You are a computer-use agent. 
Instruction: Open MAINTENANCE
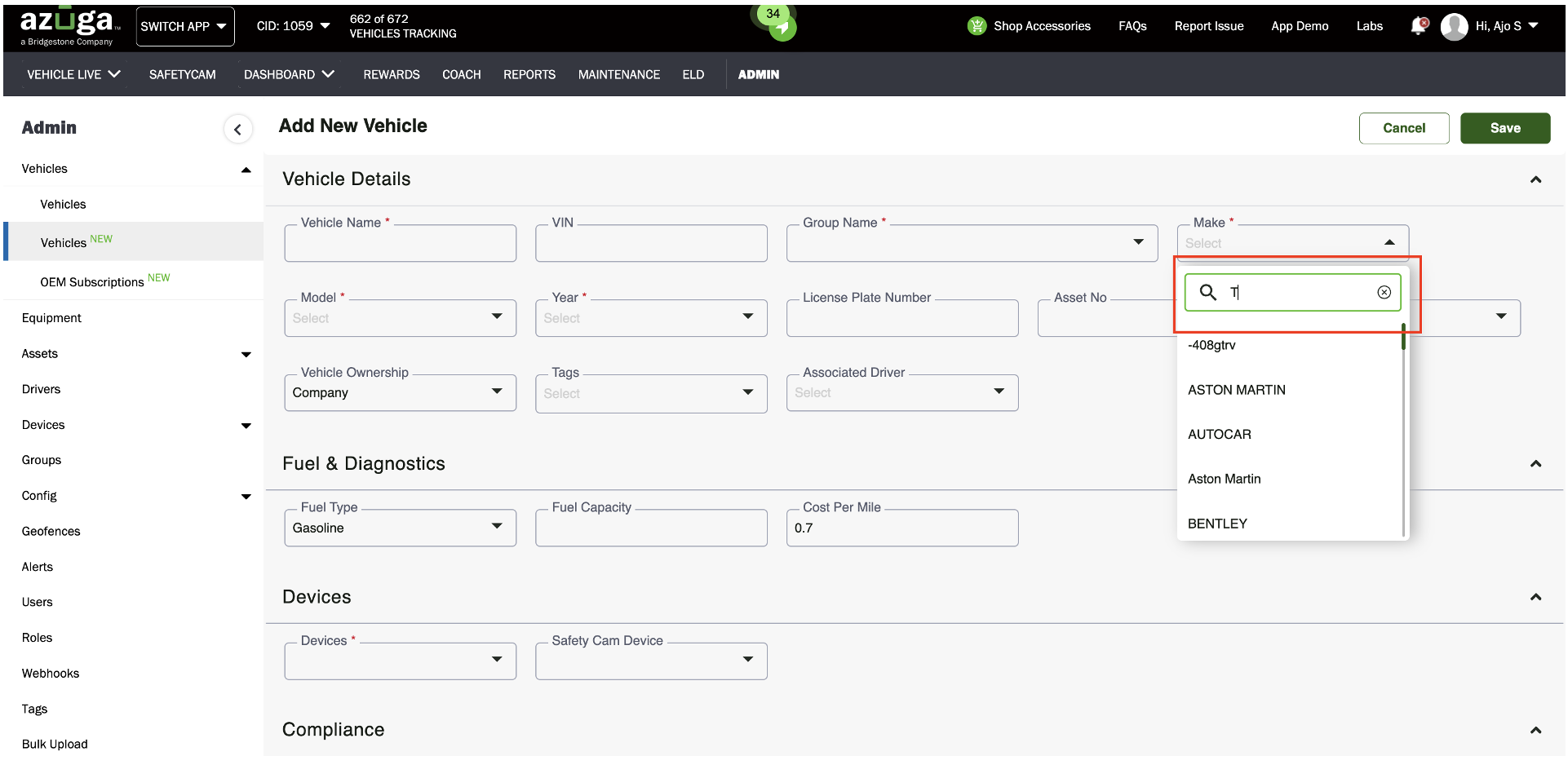click(x=619, y=74)
